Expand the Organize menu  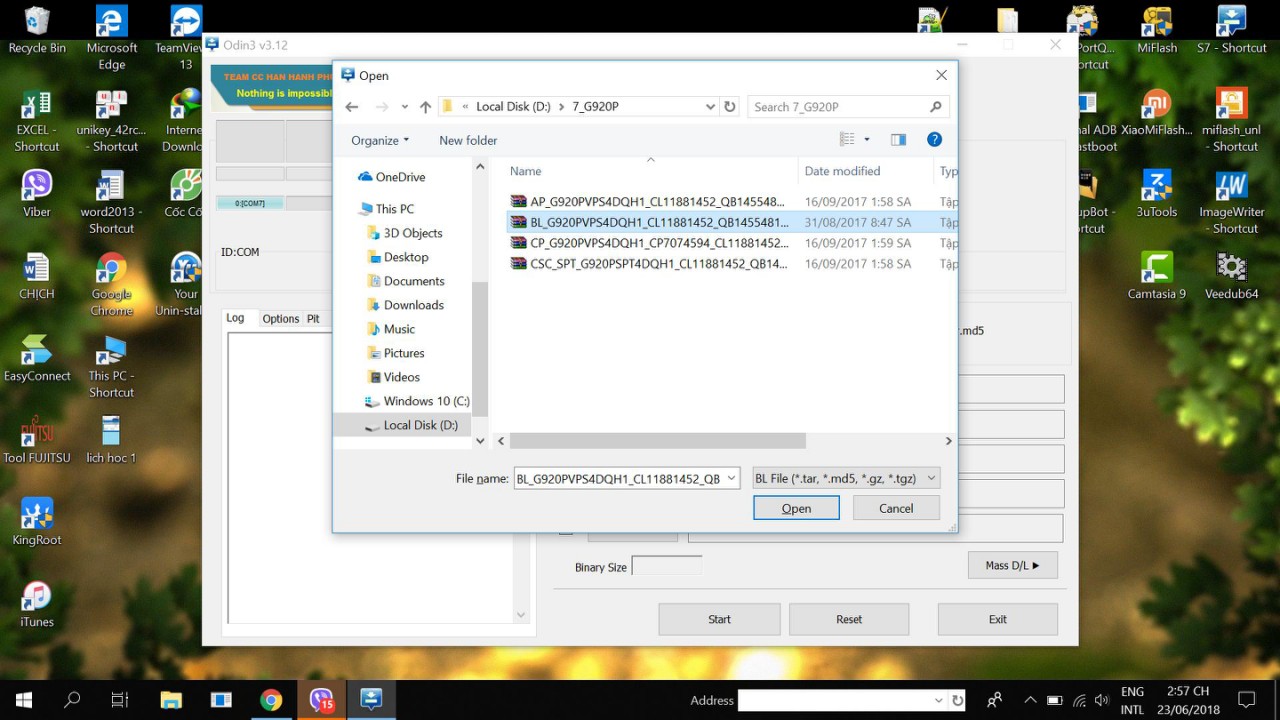[x=380, y=140]
